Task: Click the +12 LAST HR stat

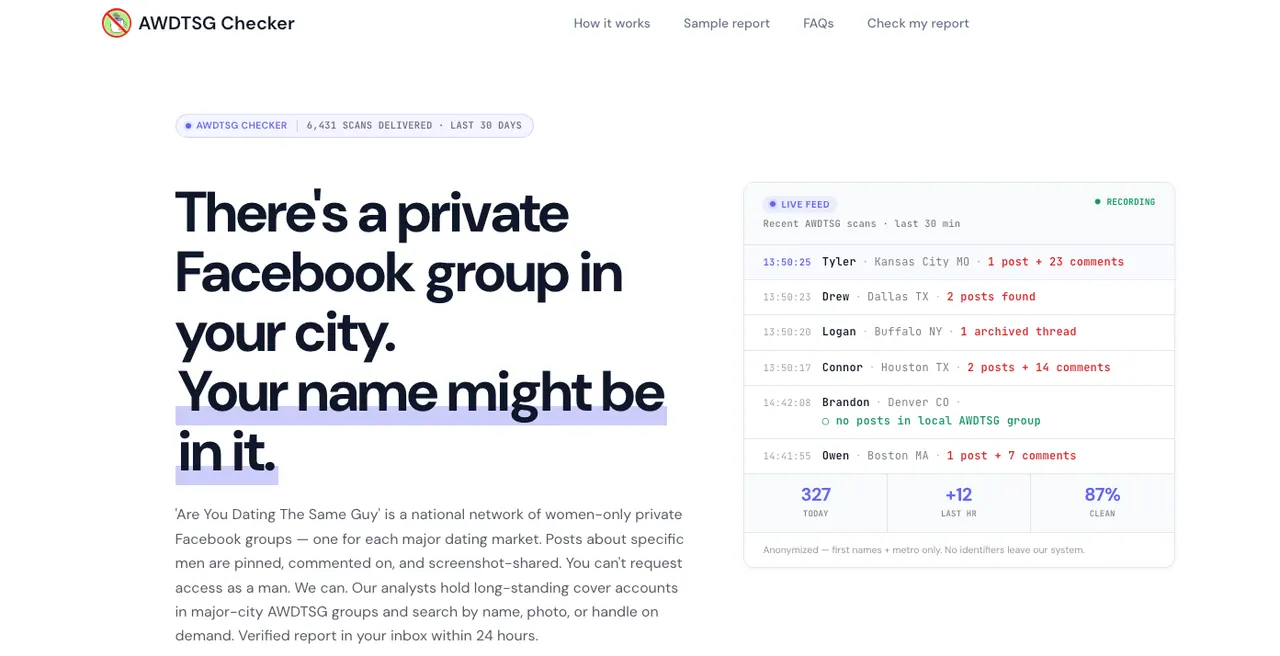Action: tap(959, 503)
